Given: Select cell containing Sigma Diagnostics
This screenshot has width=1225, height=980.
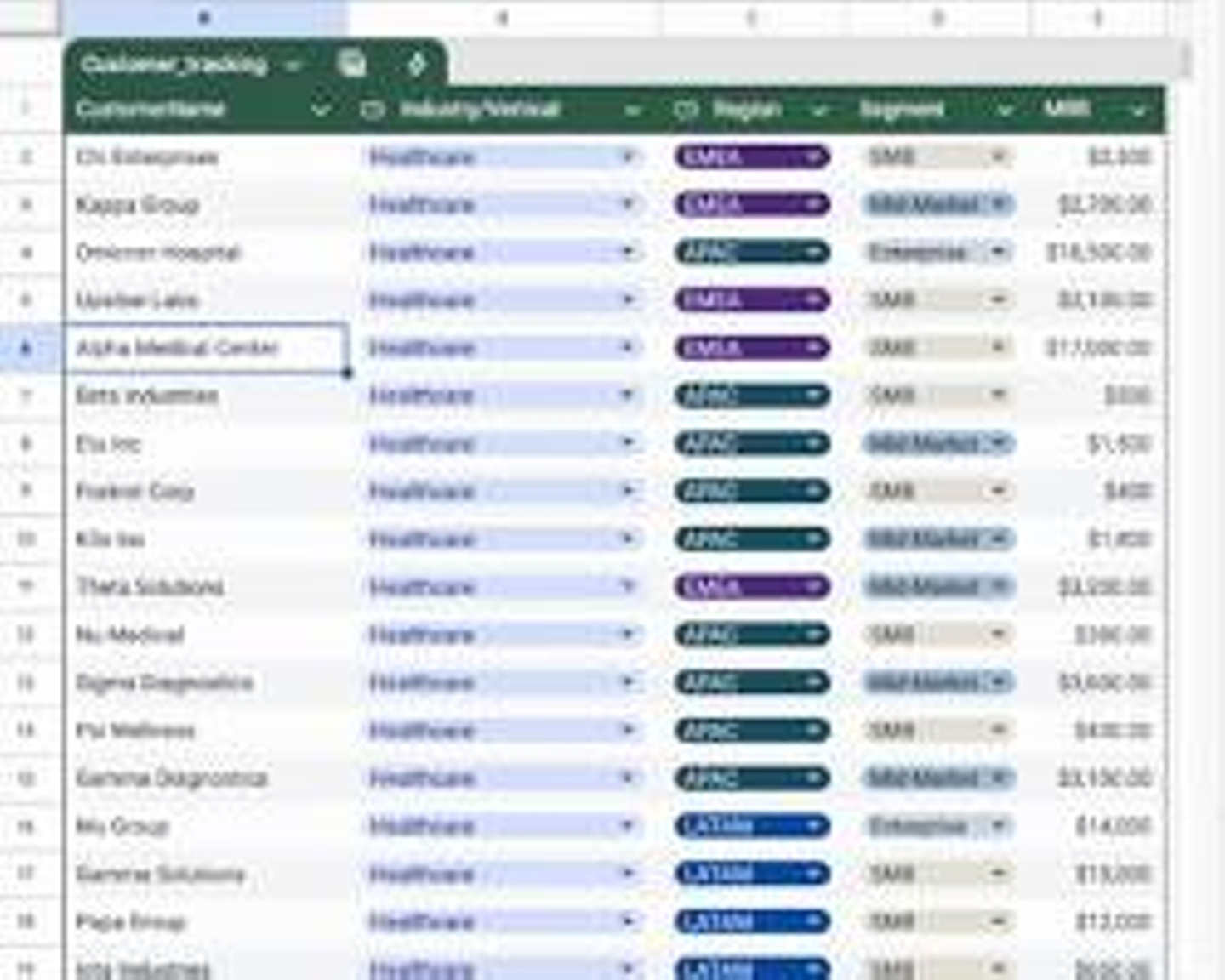Looking at the screenshot, I should pyautogui.click(x=206, y=682).
